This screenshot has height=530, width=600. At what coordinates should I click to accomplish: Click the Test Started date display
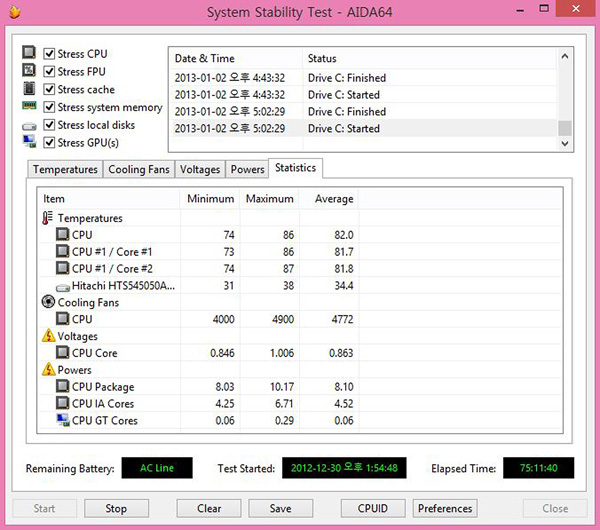(344, 468)
